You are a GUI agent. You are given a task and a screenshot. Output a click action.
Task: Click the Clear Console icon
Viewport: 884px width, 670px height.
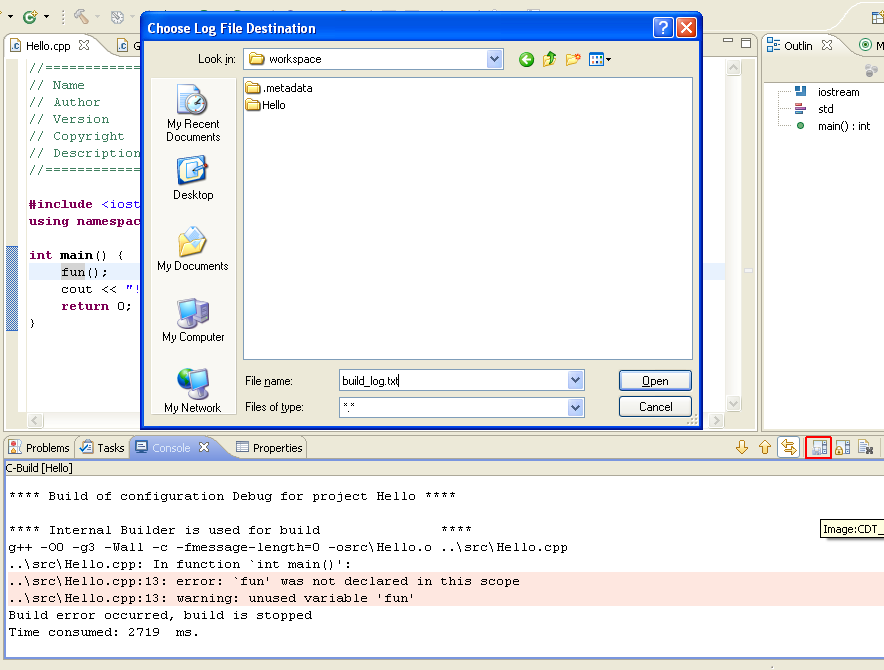coord(865,448)
